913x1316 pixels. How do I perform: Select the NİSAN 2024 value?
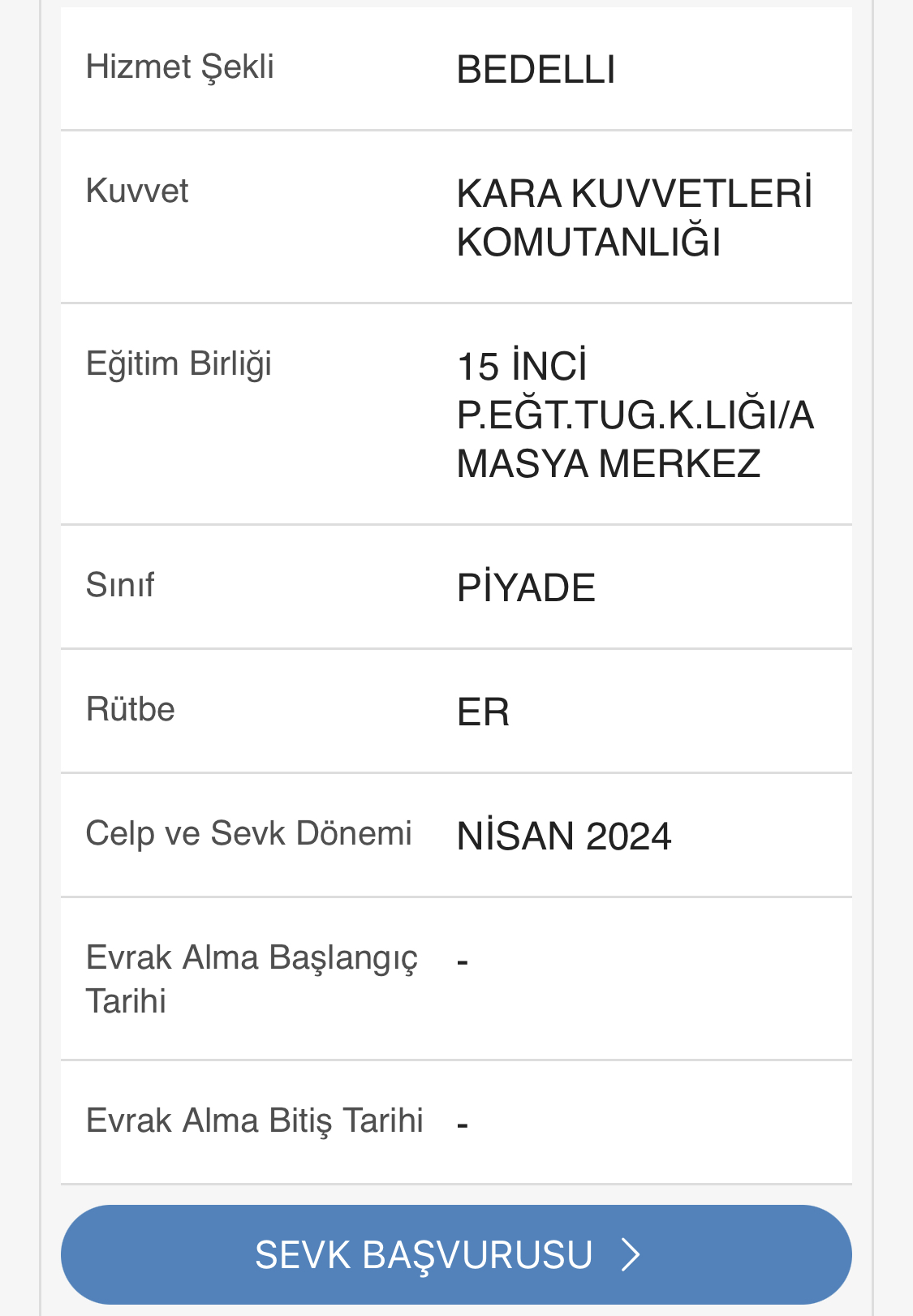pyautogui.click(x=564, y=836)
